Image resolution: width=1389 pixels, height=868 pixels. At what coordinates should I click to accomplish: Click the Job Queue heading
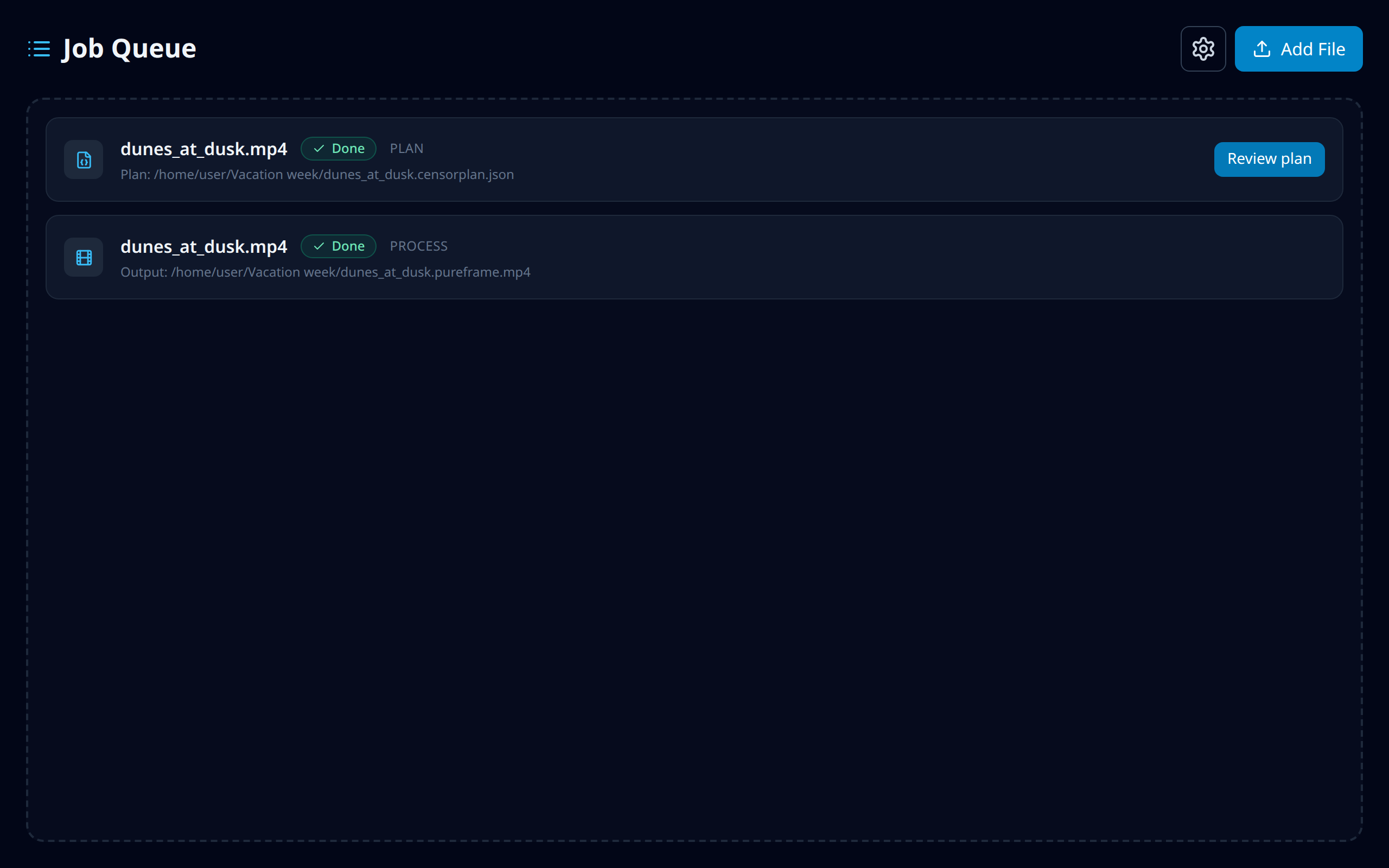pyautogui.click(x=129, y=49)
